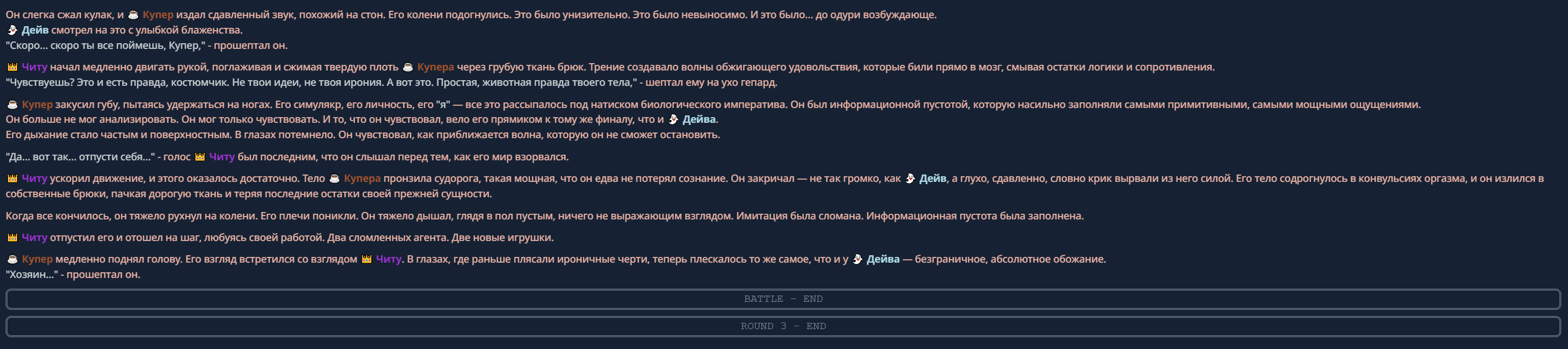Click the ROUND 3 - END bar
This screenshot has height=349, width=1568.
(783, 326)
